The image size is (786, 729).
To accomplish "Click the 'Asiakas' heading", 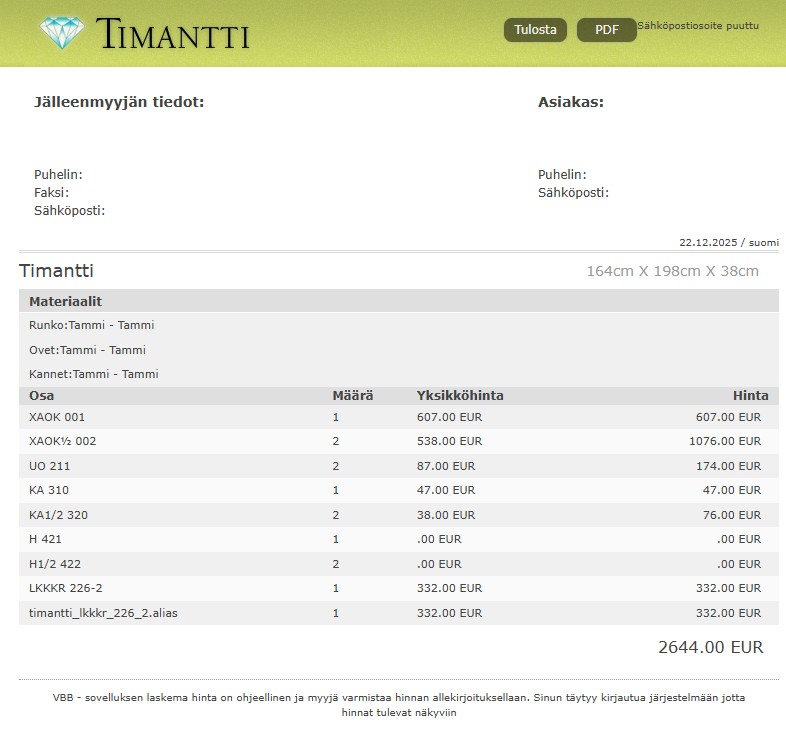I will pos(570,102).
